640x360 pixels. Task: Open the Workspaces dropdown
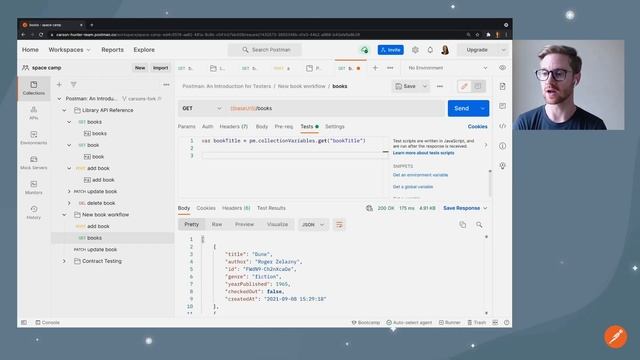[69, 50]
